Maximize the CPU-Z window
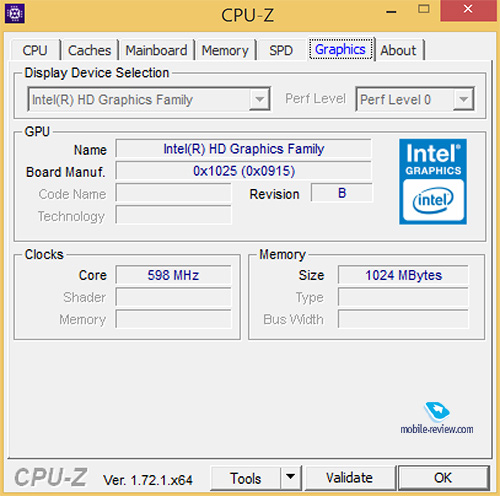 pyautogui.click(x=424, y=9)
